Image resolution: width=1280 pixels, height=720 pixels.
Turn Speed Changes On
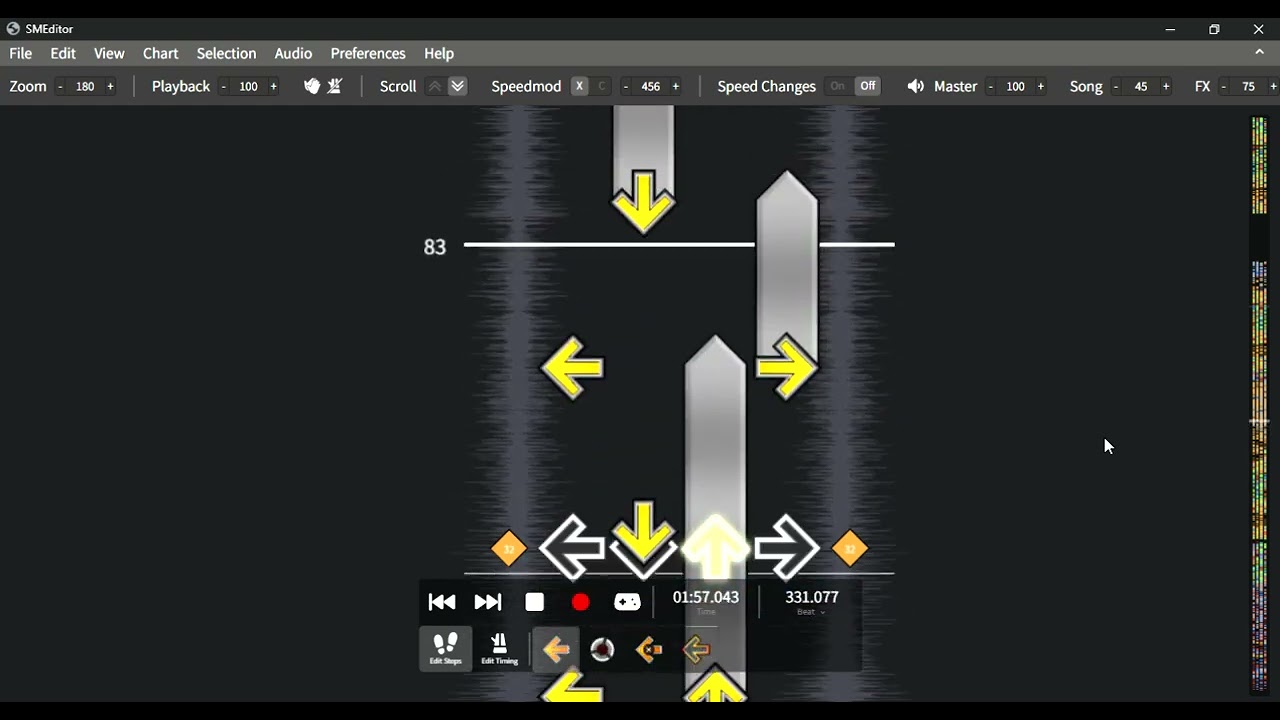coord(837,86)
